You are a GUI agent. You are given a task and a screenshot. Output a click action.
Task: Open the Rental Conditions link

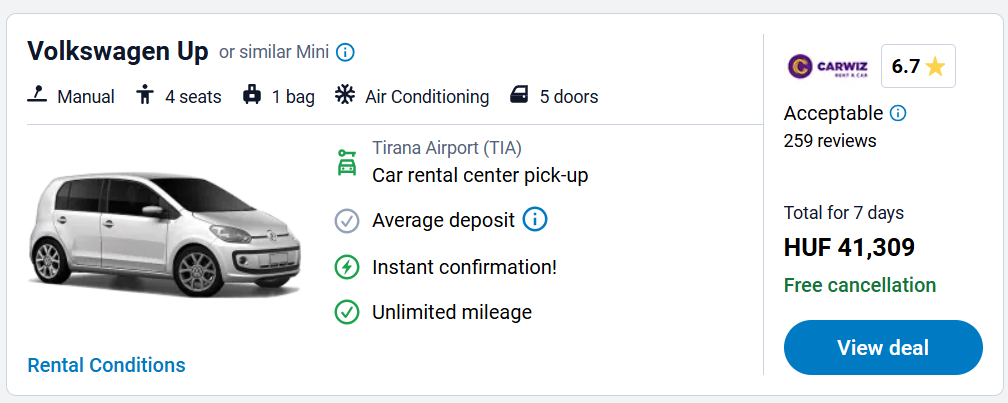[106, 365]
